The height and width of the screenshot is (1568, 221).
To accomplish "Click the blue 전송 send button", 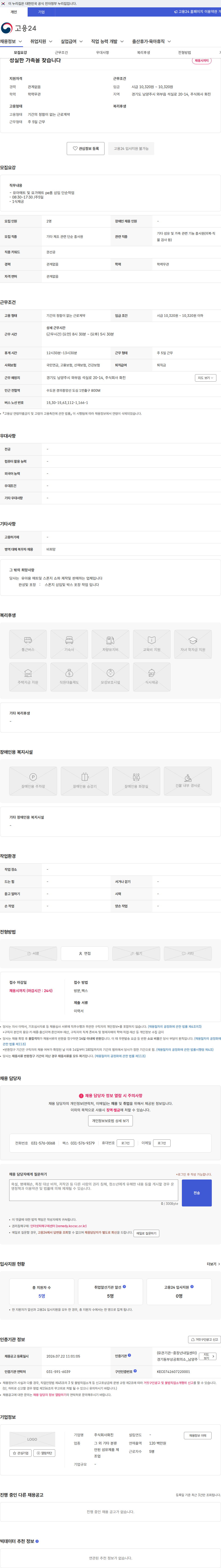I will [197, 1193].
